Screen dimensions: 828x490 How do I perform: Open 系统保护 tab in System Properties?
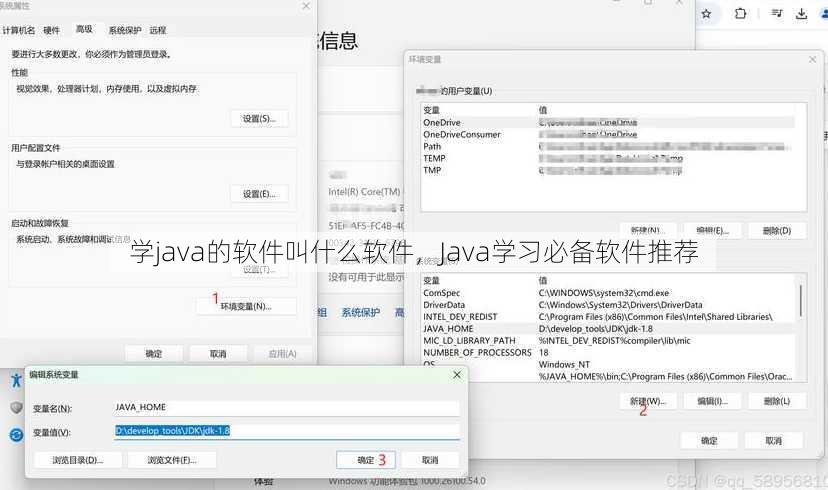tap(125, 30)
